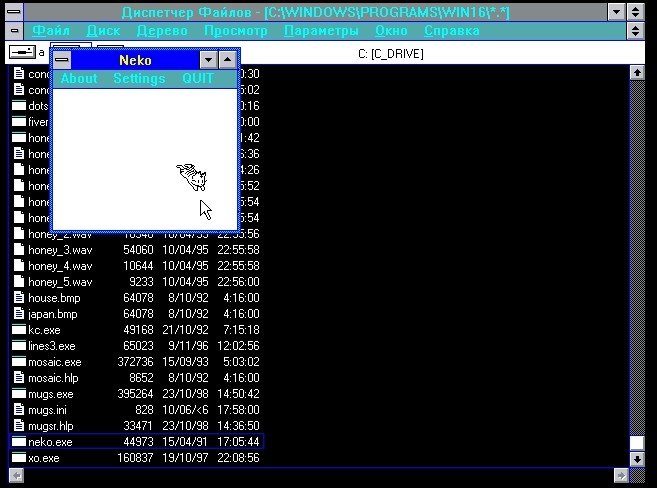
Task: Click the mosaic.hlp document icon
Action: click(19, 378)
